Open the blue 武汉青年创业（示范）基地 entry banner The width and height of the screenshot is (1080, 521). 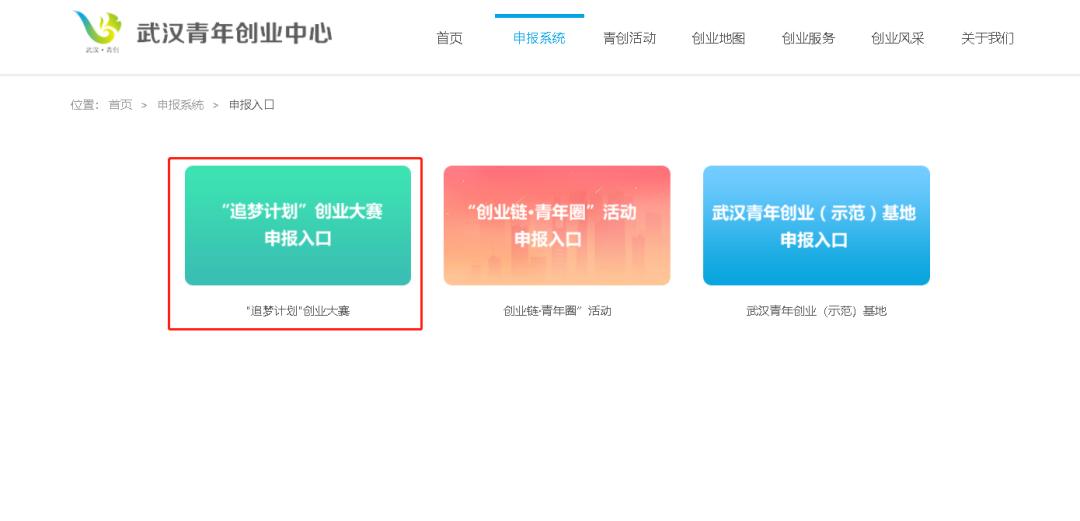coord(816,225)
